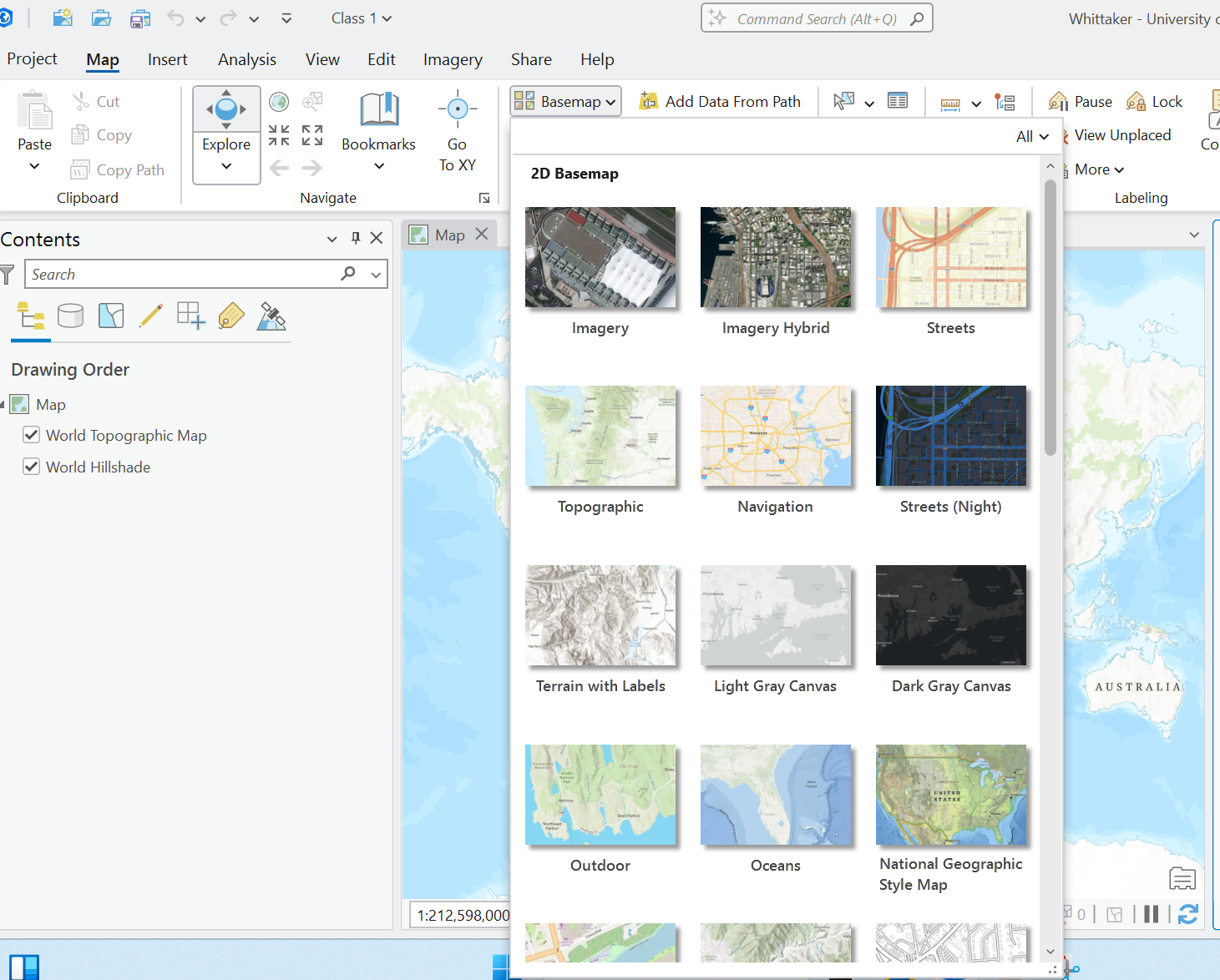This screenshot has height=980, width=1220.
Task: Open the Bookmarks icon
Action: pos(378,110)
